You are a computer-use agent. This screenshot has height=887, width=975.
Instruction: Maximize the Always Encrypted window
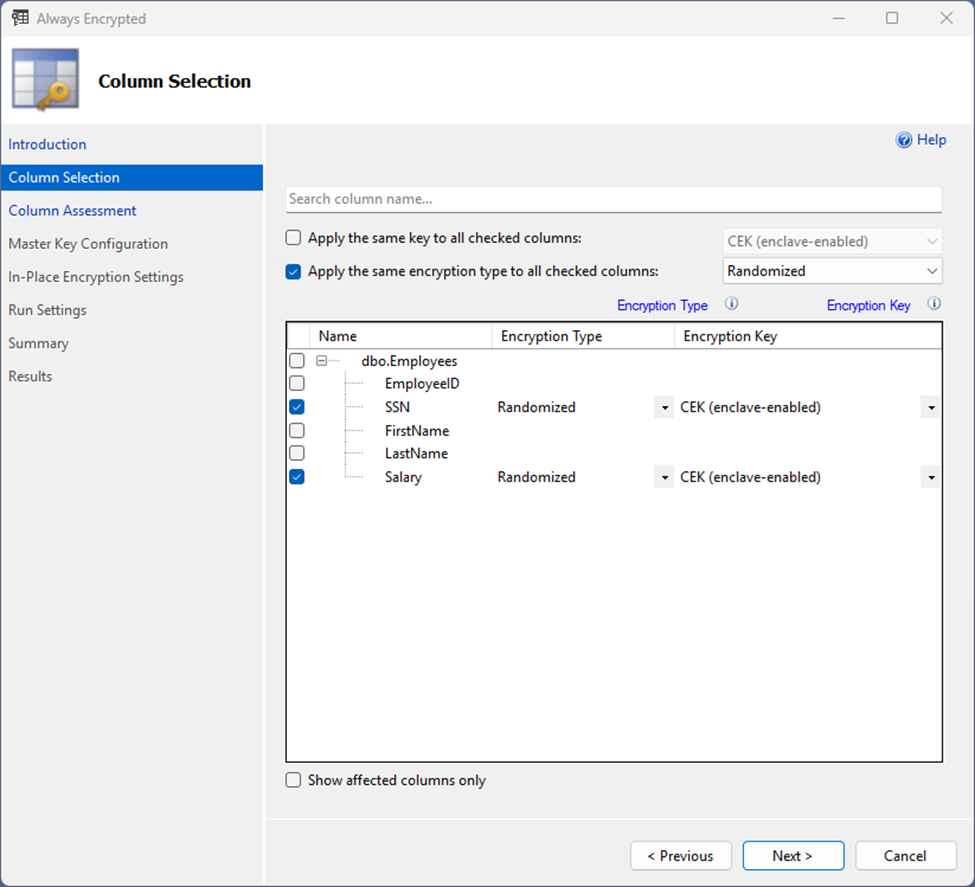pyautogui.click(x=892, y=18)
